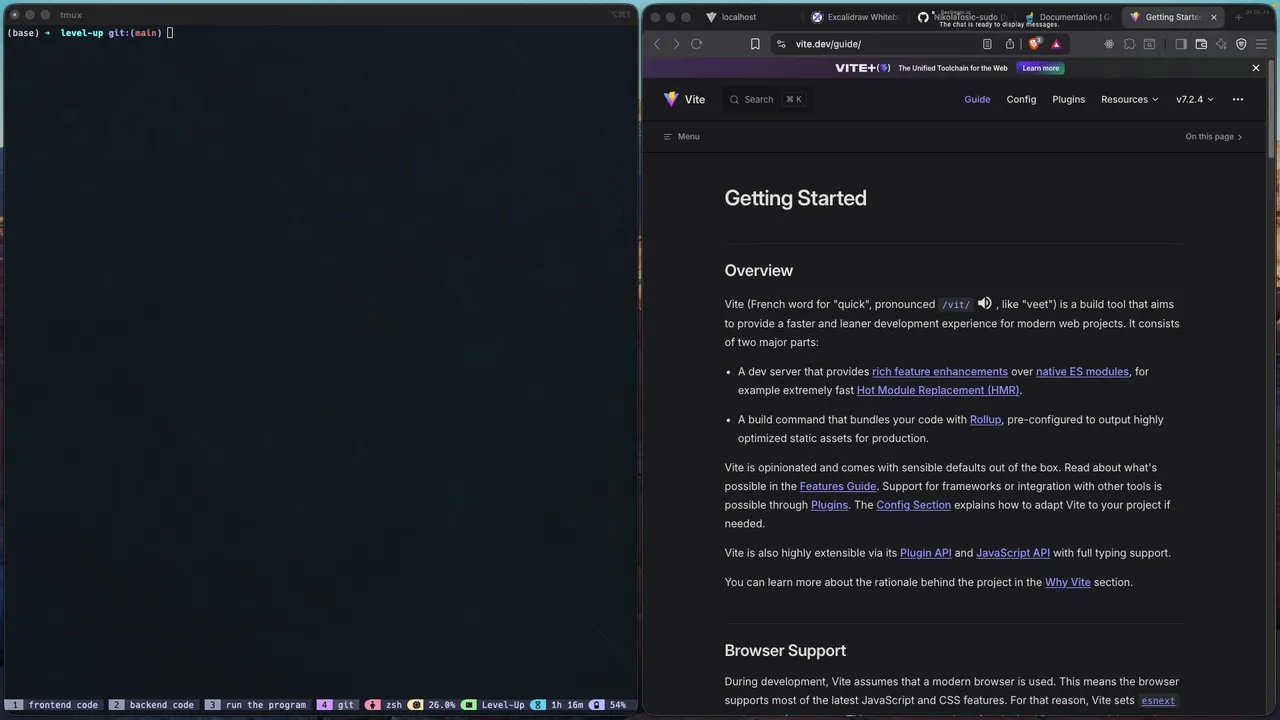Follow the Hot Module Replacement (HMR) link
The height and width of the screenshot is (720, 1280).
[x=938, y=390]
